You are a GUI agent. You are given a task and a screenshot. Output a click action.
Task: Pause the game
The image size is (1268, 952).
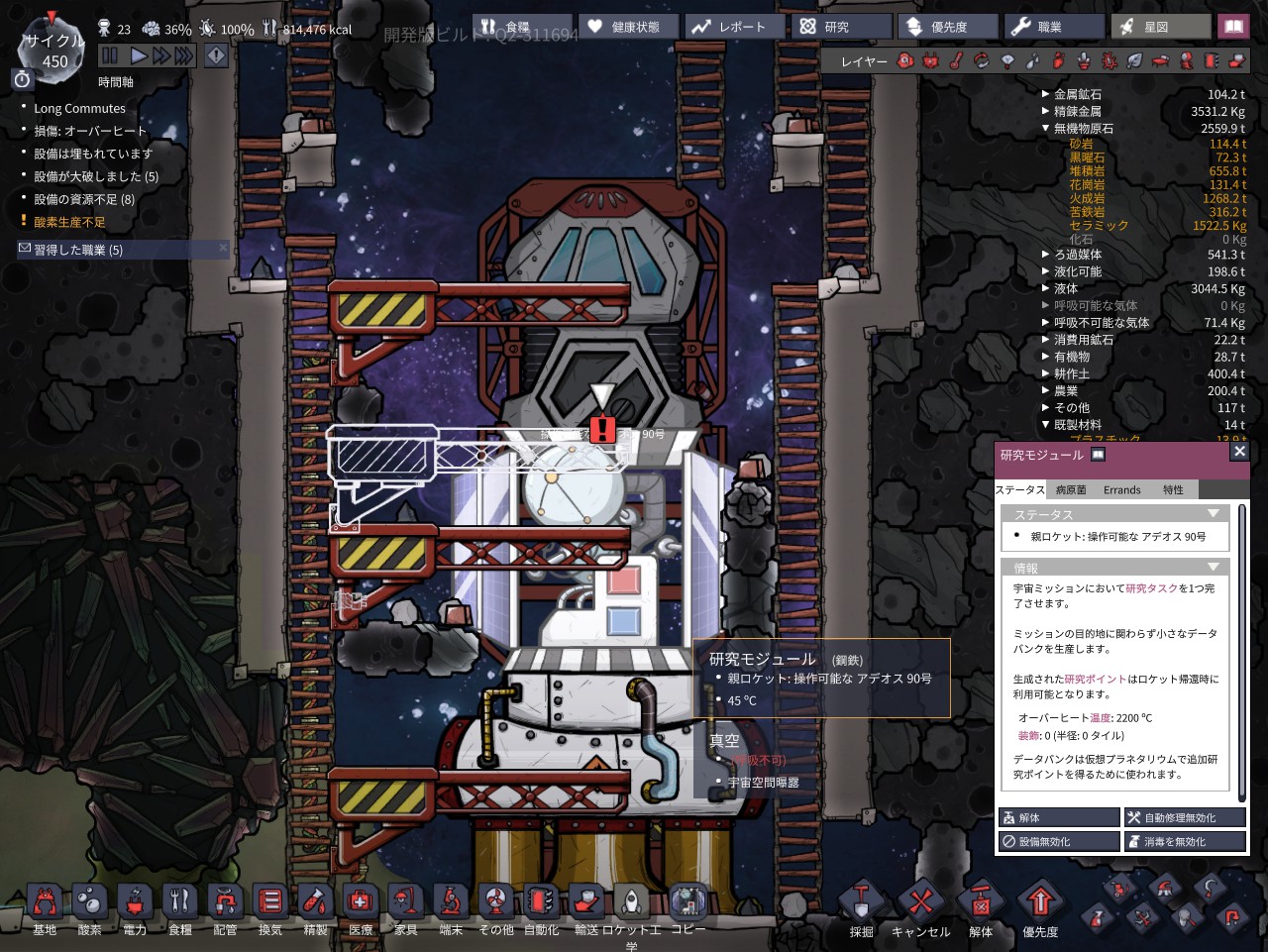pos(110,56)
